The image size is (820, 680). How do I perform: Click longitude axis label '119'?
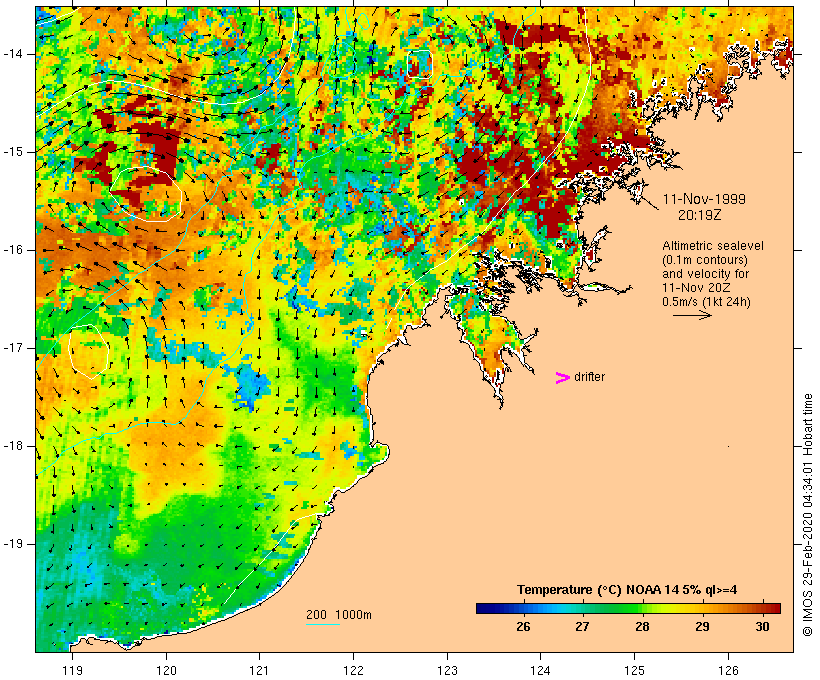(72, 670)
